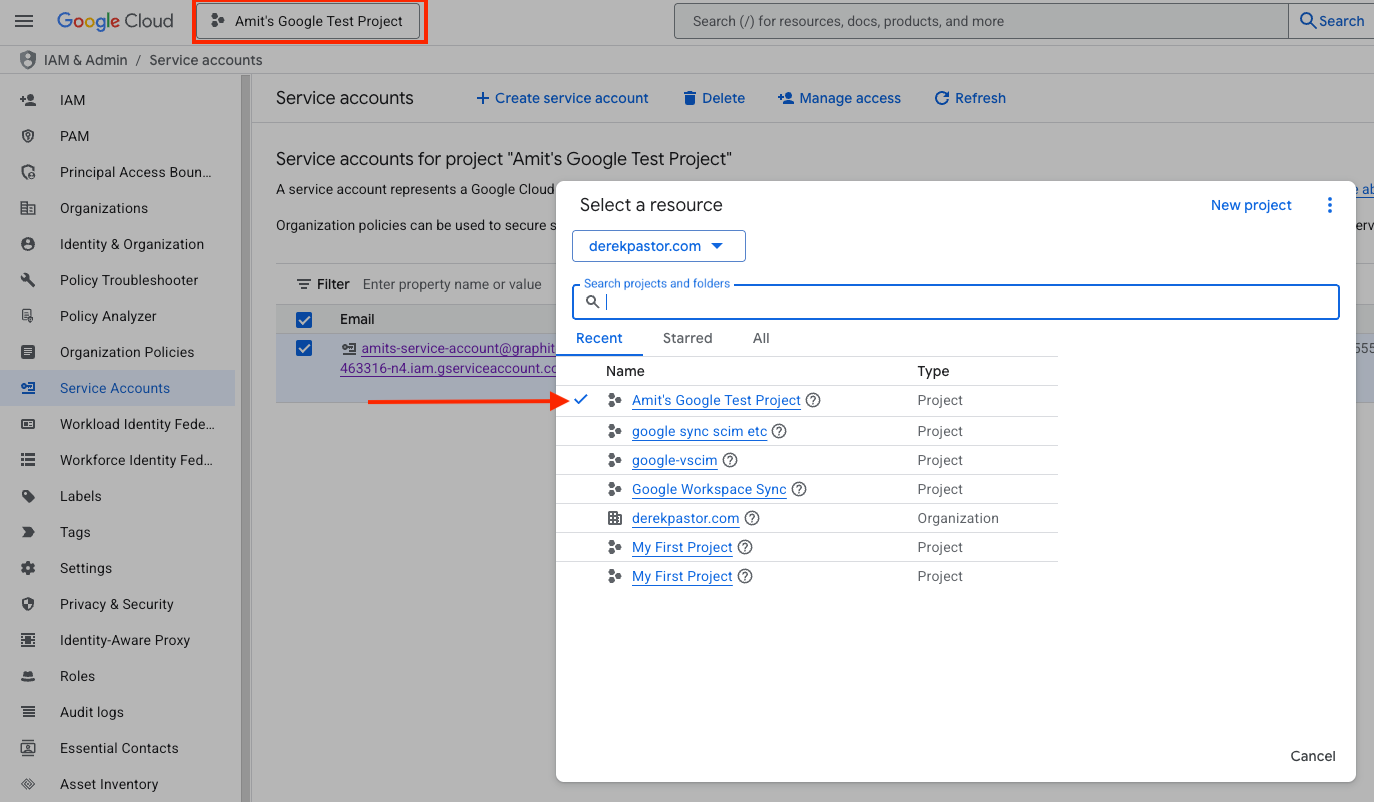Click help icon beside Google Workspace Sync
1374x802 pixels.
798,489
